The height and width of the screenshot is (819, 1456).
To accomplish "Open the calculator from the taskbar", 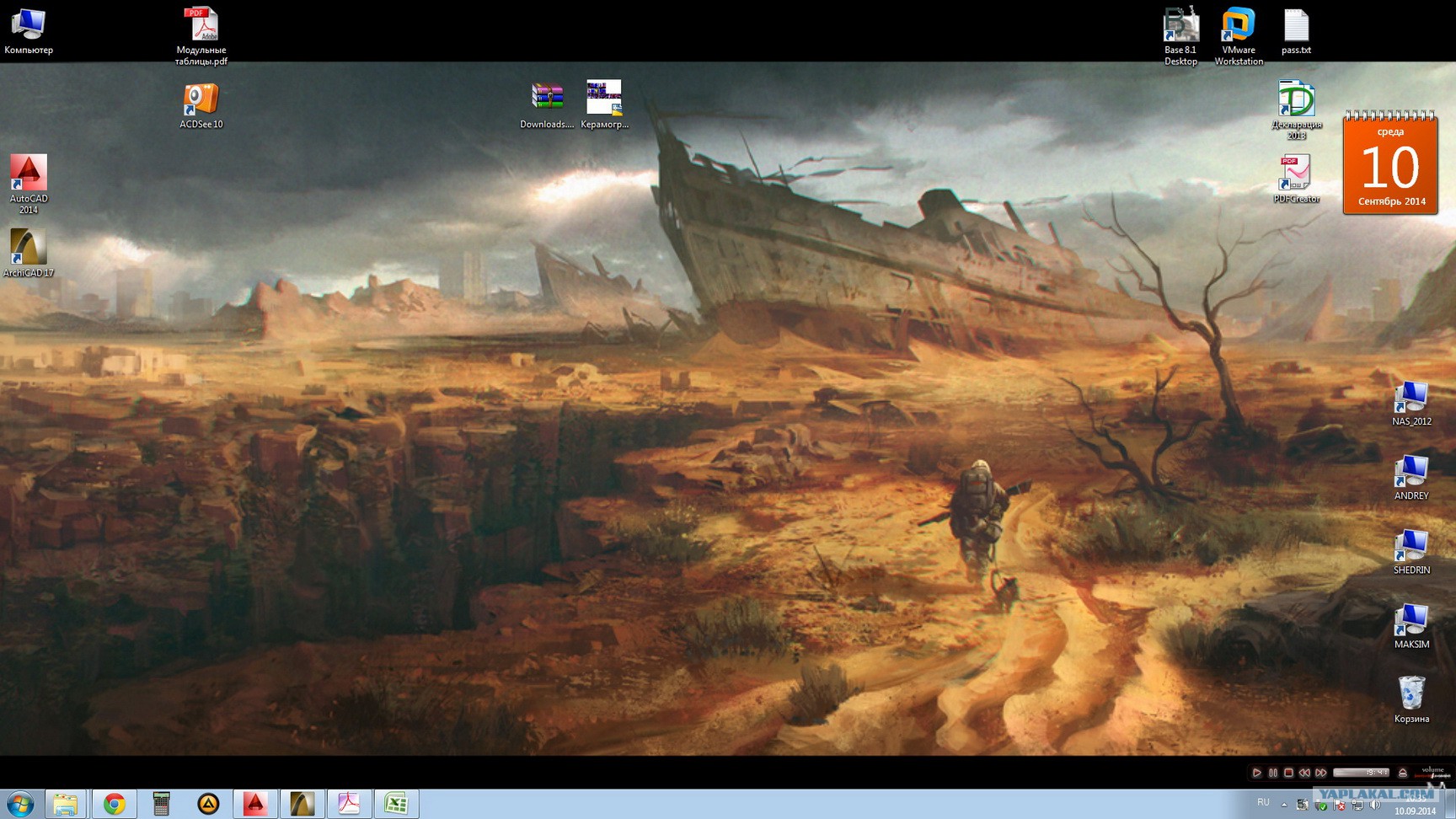I will tap(161, 804).
